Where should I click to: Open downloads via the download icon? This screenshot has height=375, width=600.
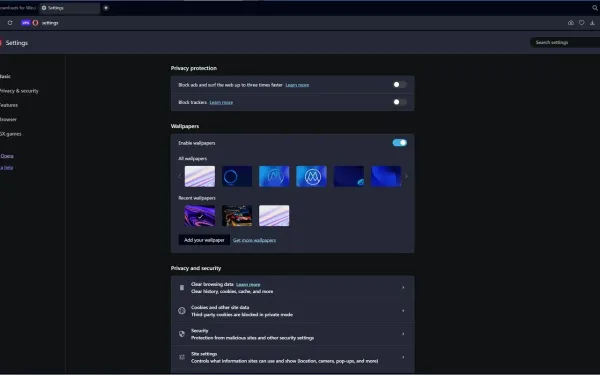click(592, 23)
